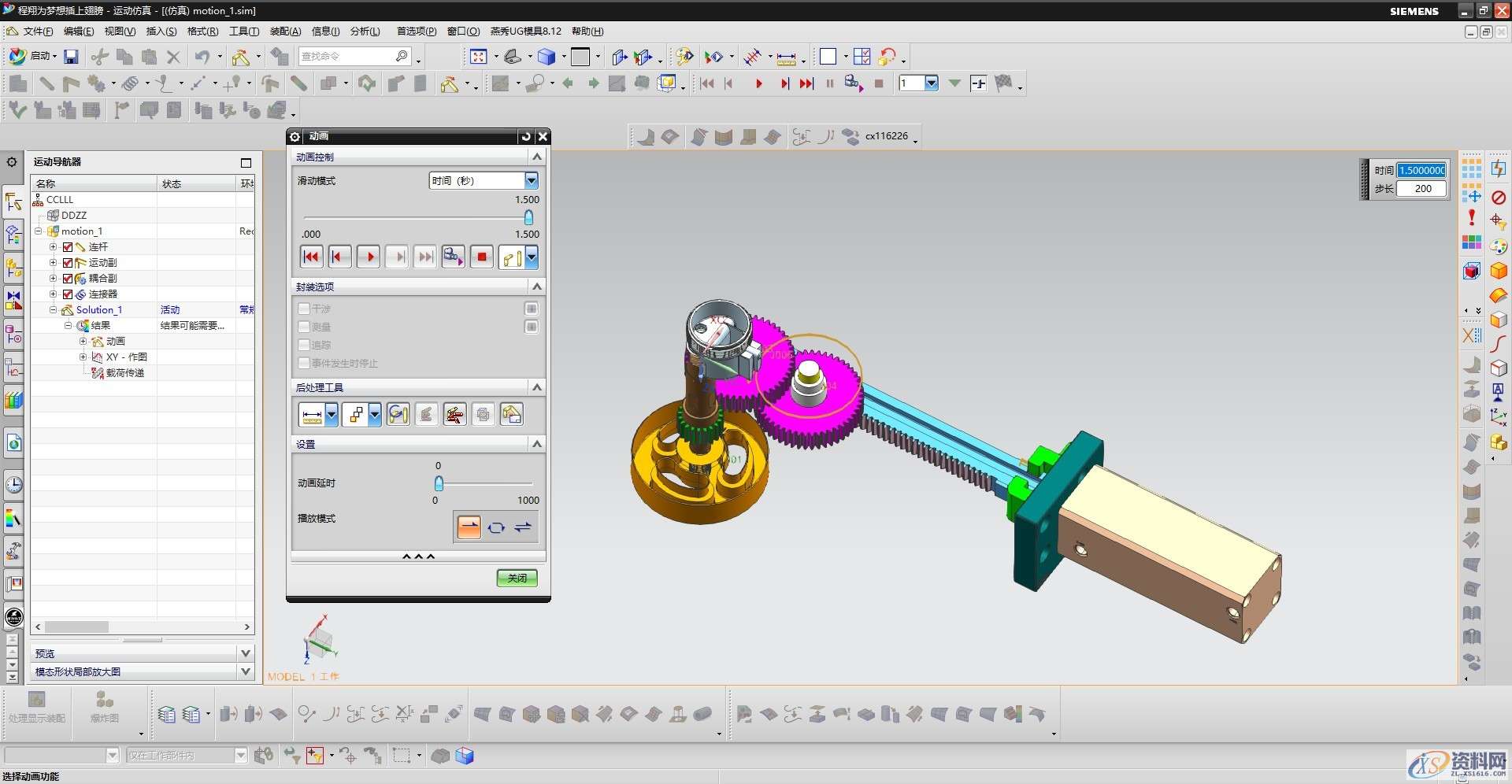Uncheck the 运动副 checkbox in navigator
Viewport: 1512px width, 784px height.
(x=68, y=263)
